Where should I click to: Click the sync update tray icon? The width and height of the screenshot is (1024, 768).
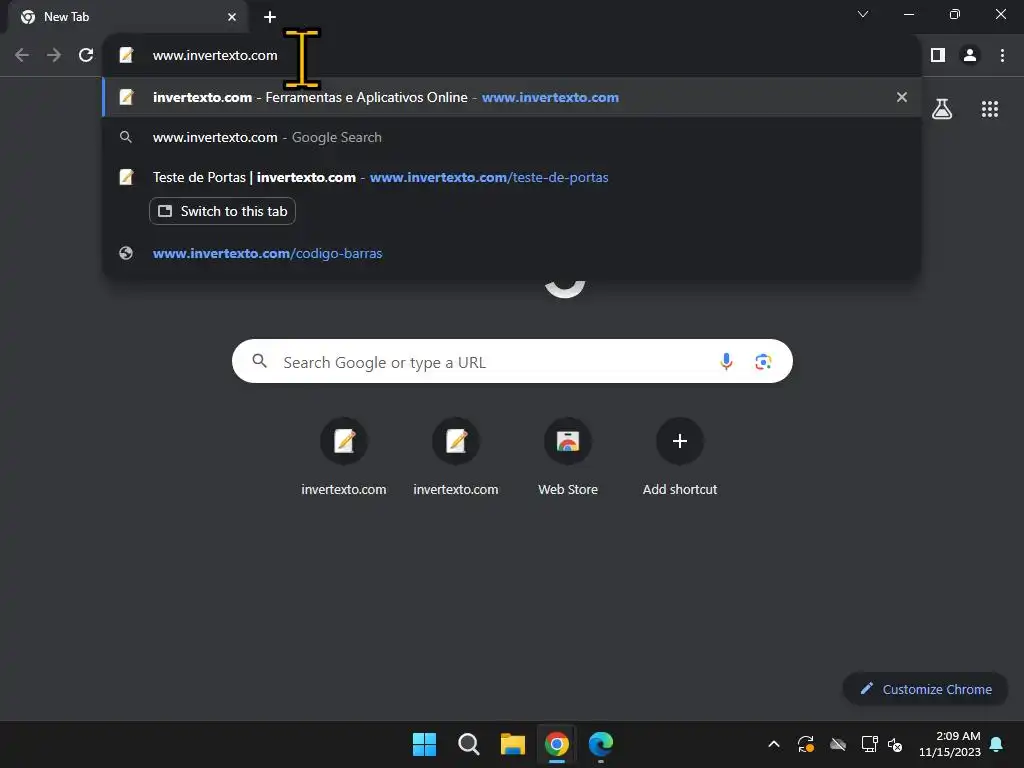[x=806, y=744]
